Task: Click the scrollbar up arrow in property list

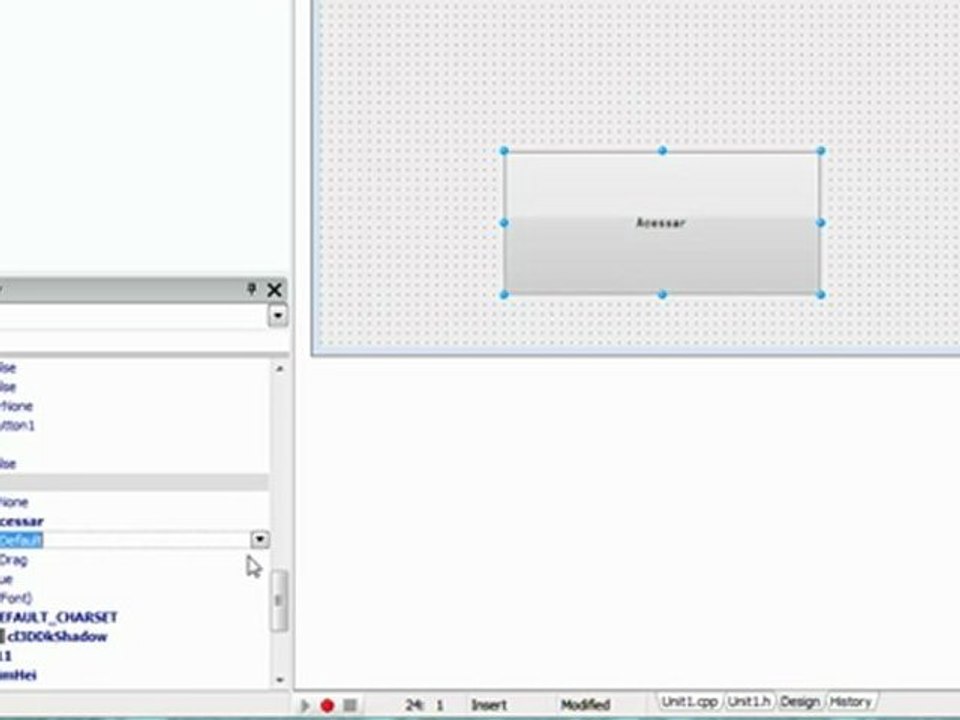Action: point(280,369)
